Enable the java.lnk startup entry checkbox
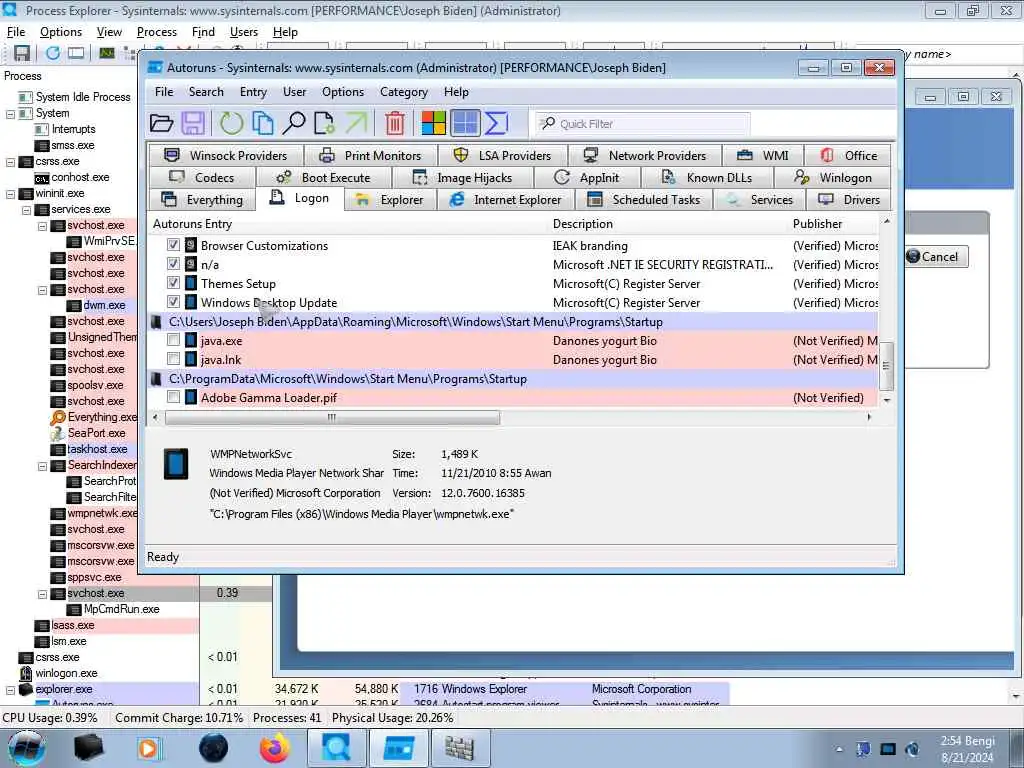Viewport: 1024px width, 768px height. [173, 359]
